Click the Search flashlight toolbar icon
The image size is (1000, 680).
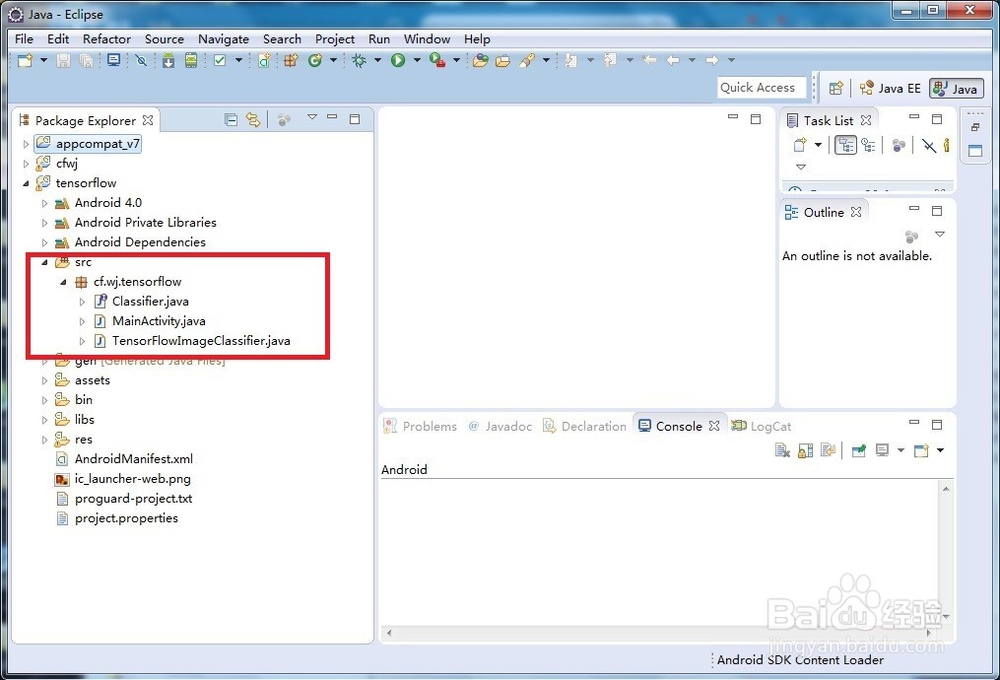pyautogui.click(x=527, y=61)
